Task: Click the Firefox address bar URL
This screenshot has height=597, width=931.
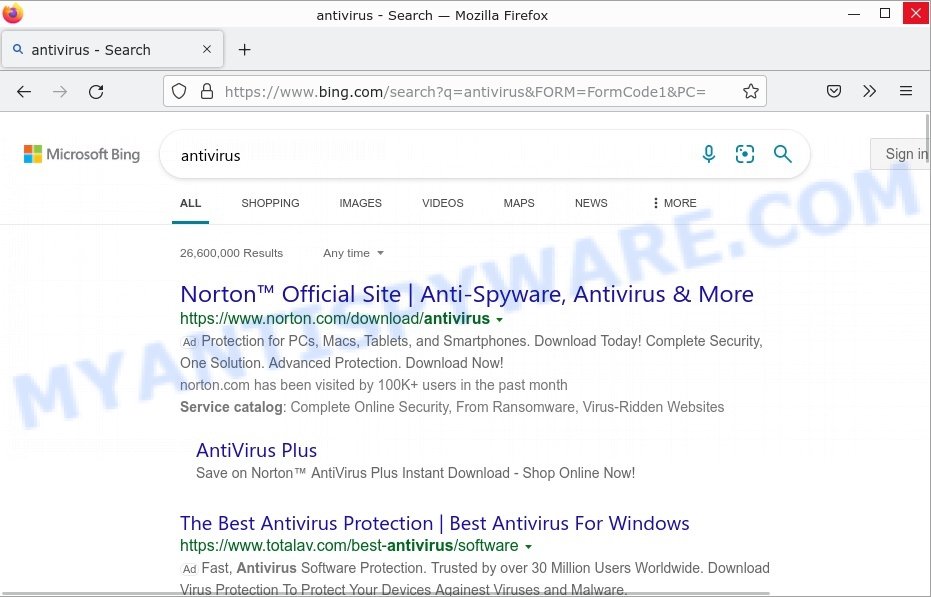Action: tap(465, 91)
